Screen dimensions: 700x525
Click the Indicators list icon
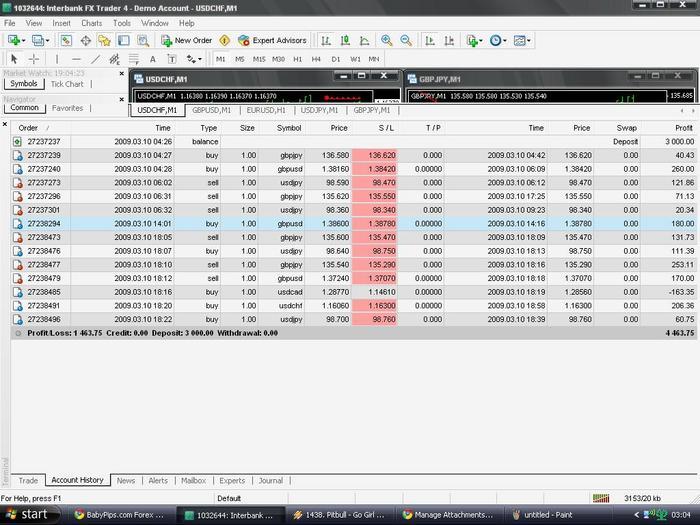[472, 41]
